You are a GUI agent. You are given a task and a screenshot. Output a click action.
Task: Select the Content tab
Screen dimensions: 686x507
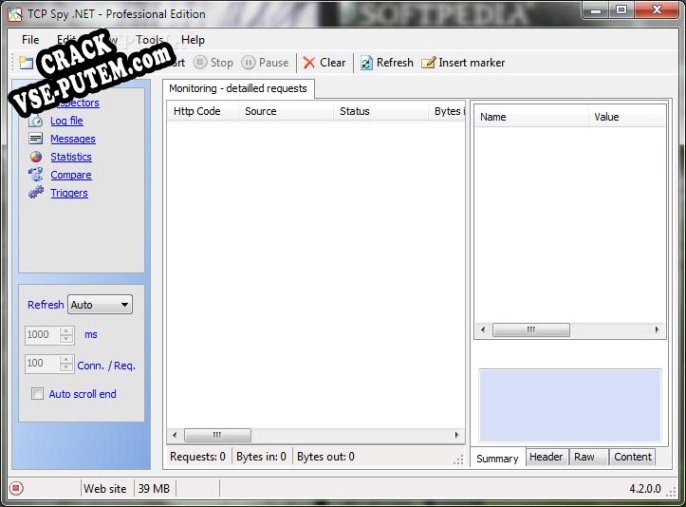[x=632, y=457]
